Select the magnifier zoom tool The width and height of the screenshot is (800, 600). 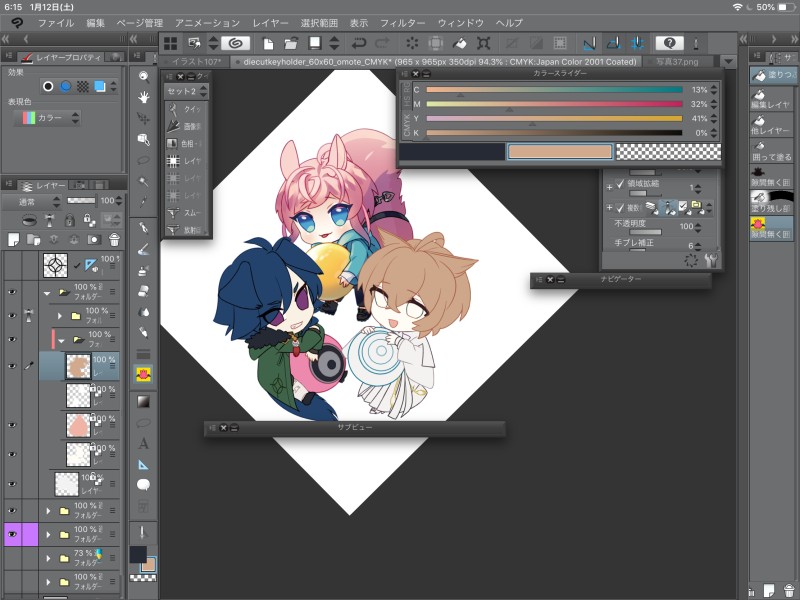[x=144, y=77]
